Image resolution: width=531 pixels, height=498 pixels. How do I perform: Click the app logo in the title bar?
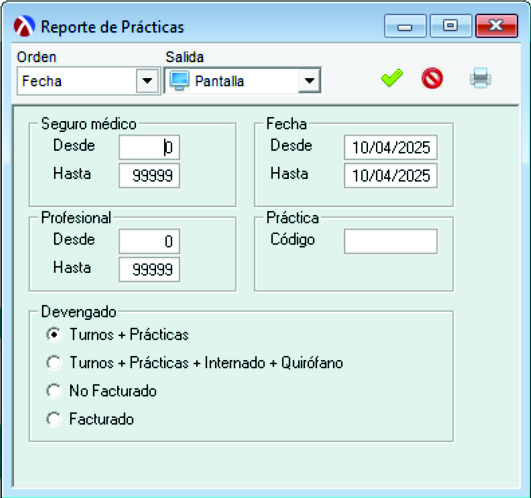click(x=24, y=26)
